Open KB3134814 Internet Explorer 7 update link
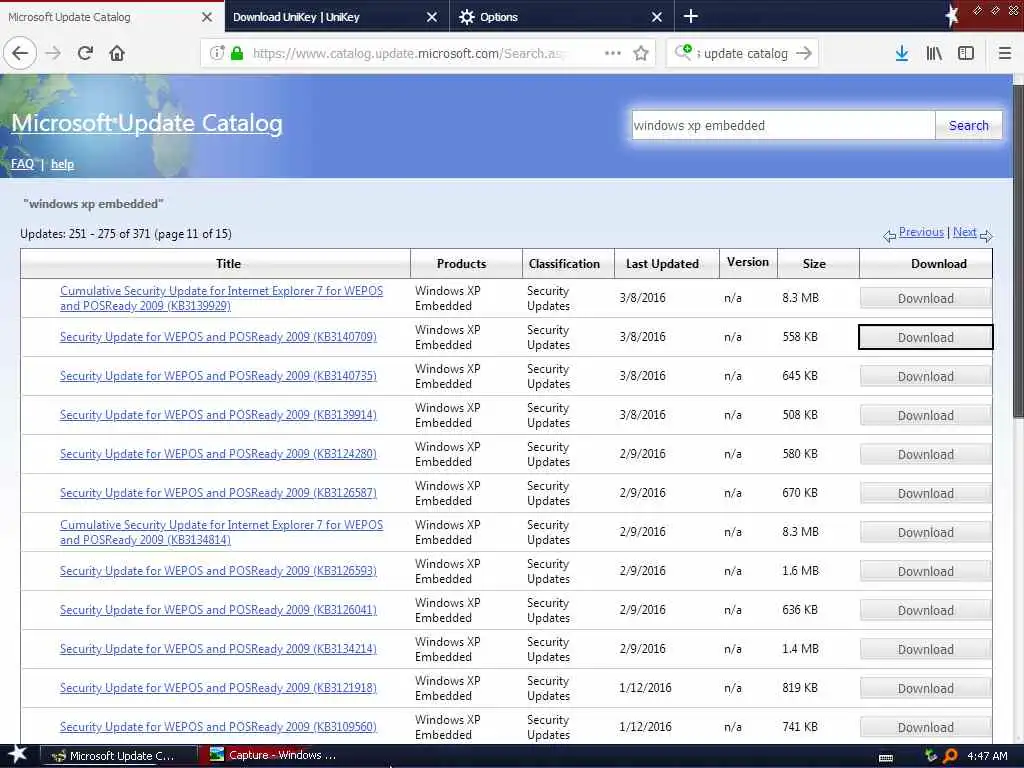Viewport: 1024px width, 768px height. (221, 532)
